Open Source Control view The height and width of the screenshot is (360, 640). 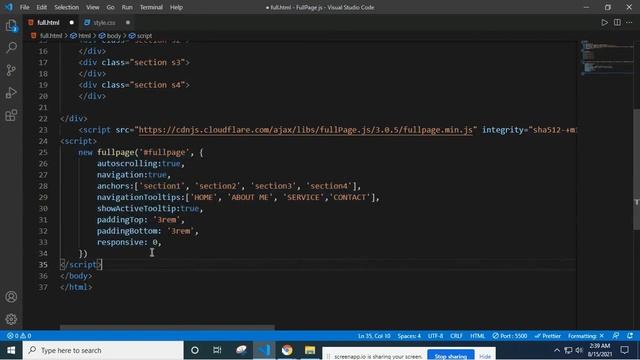point(11,70)
